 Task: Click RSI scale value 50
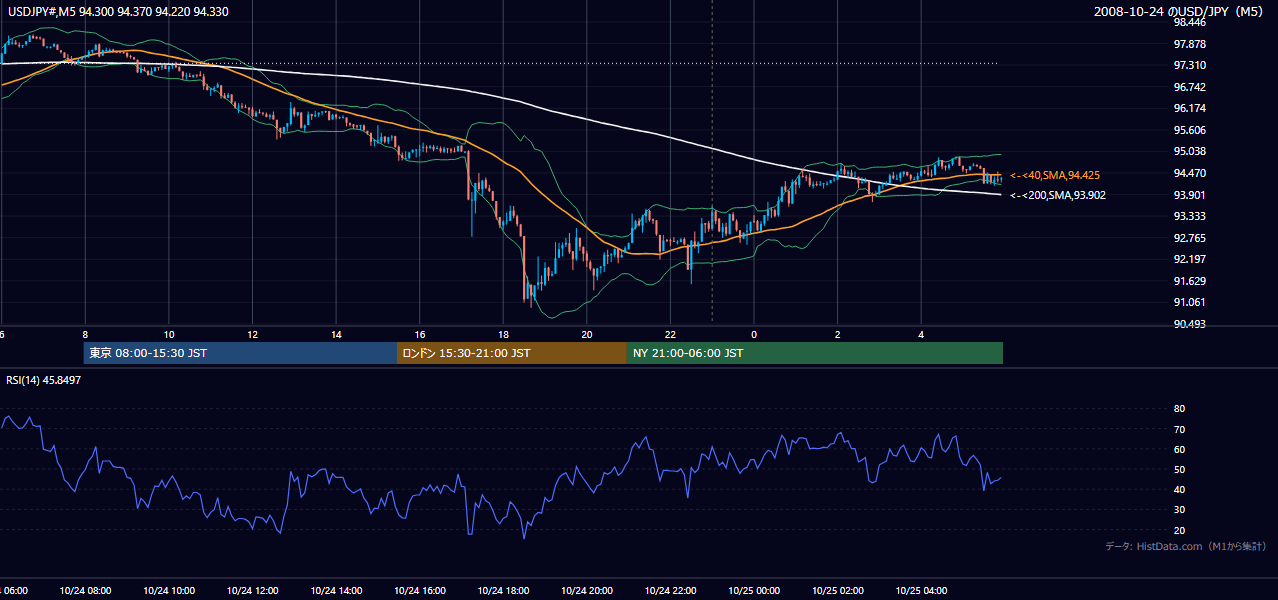pyautogui.click(x=1179, y=469)
